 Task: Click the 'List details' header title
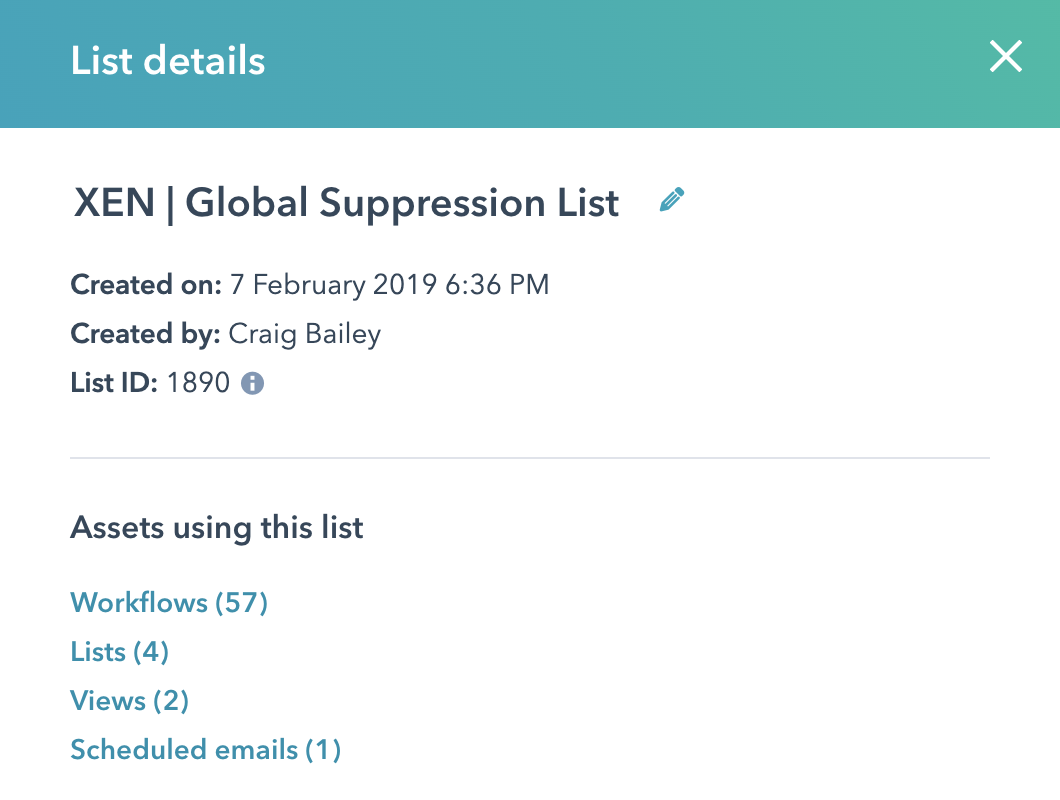tap(168, 61)
